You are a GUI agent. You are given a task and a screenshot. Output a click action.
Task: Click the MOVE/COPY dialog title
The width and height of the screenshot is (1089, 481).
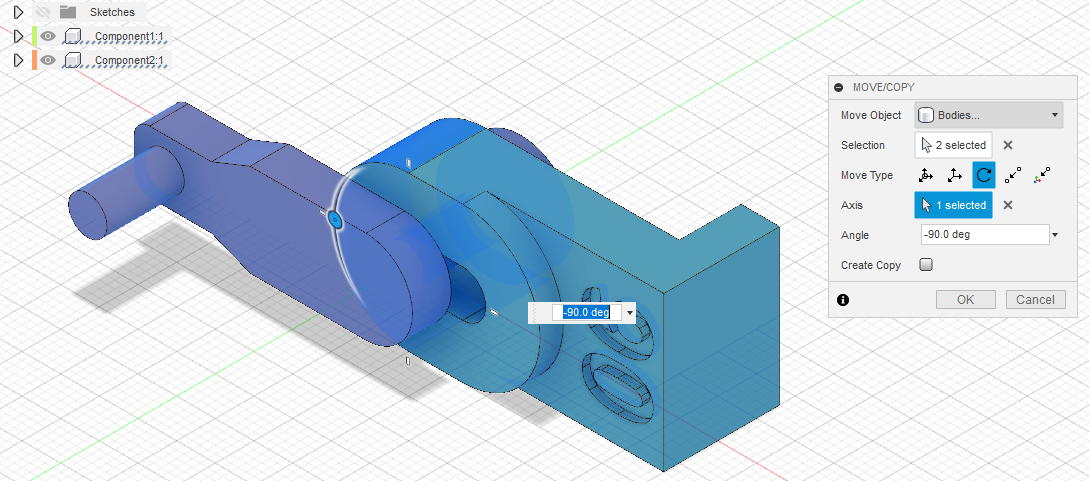tap(883, 87)
